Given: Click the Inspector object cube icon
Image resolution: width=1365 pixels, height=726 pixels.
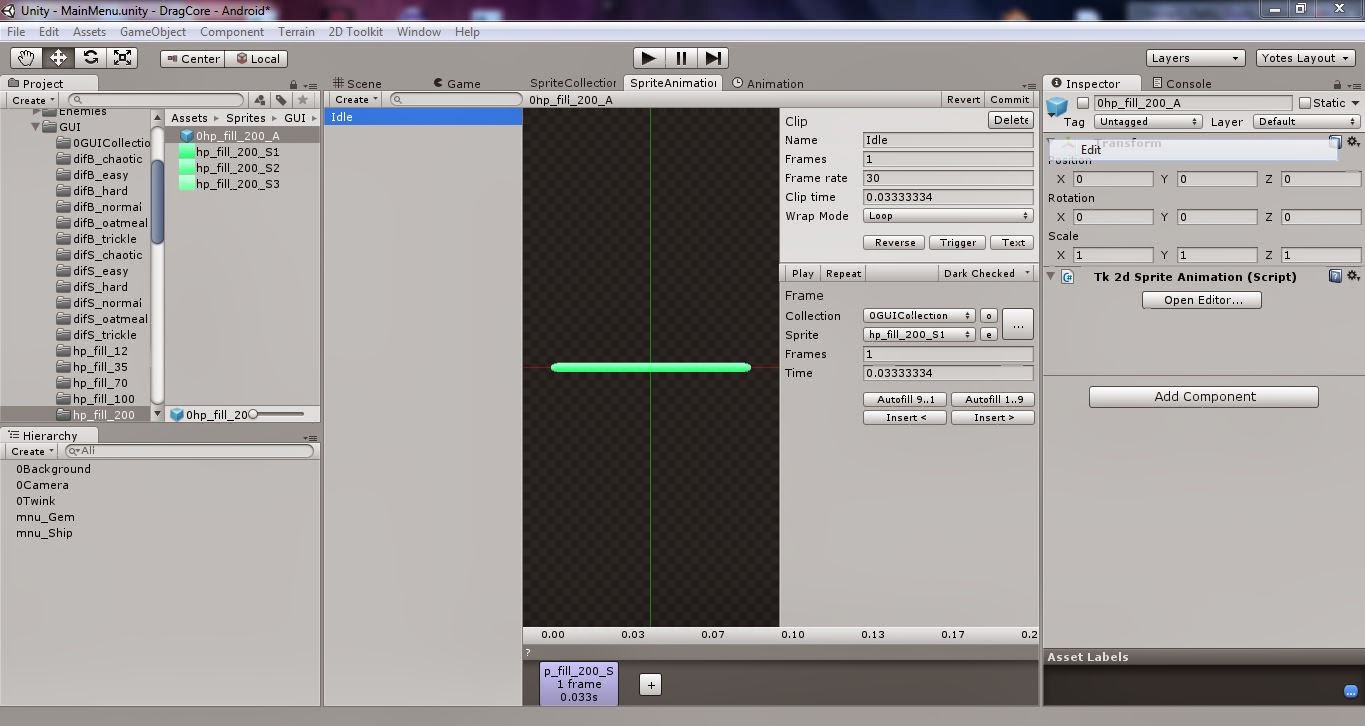Looking at the screenshot, I should point(1057,105).
